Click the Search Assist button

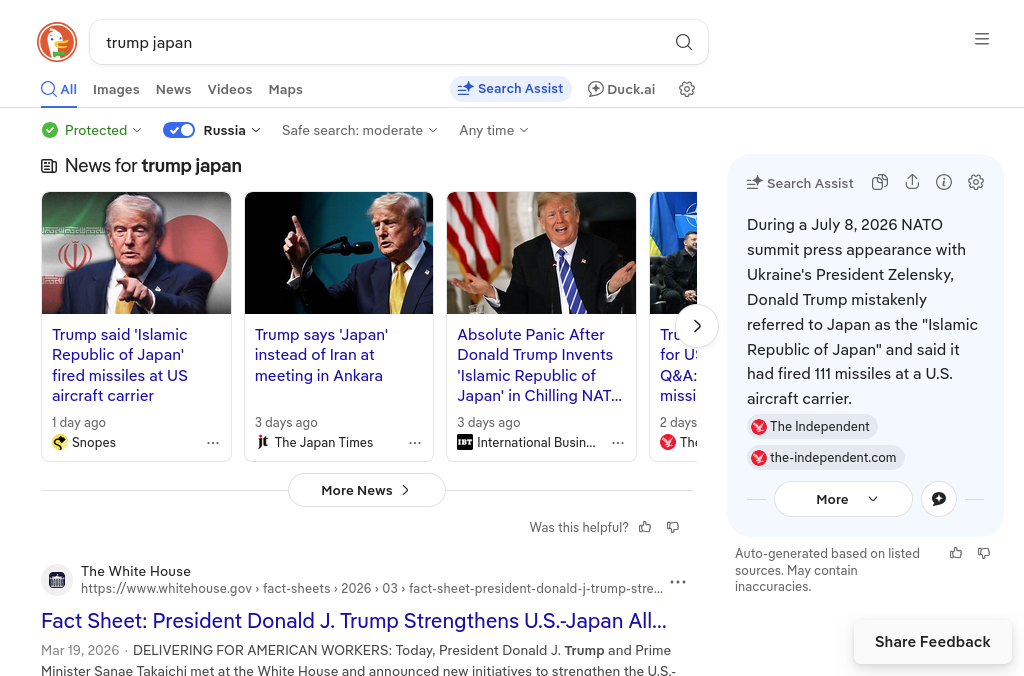coord(511,89)
